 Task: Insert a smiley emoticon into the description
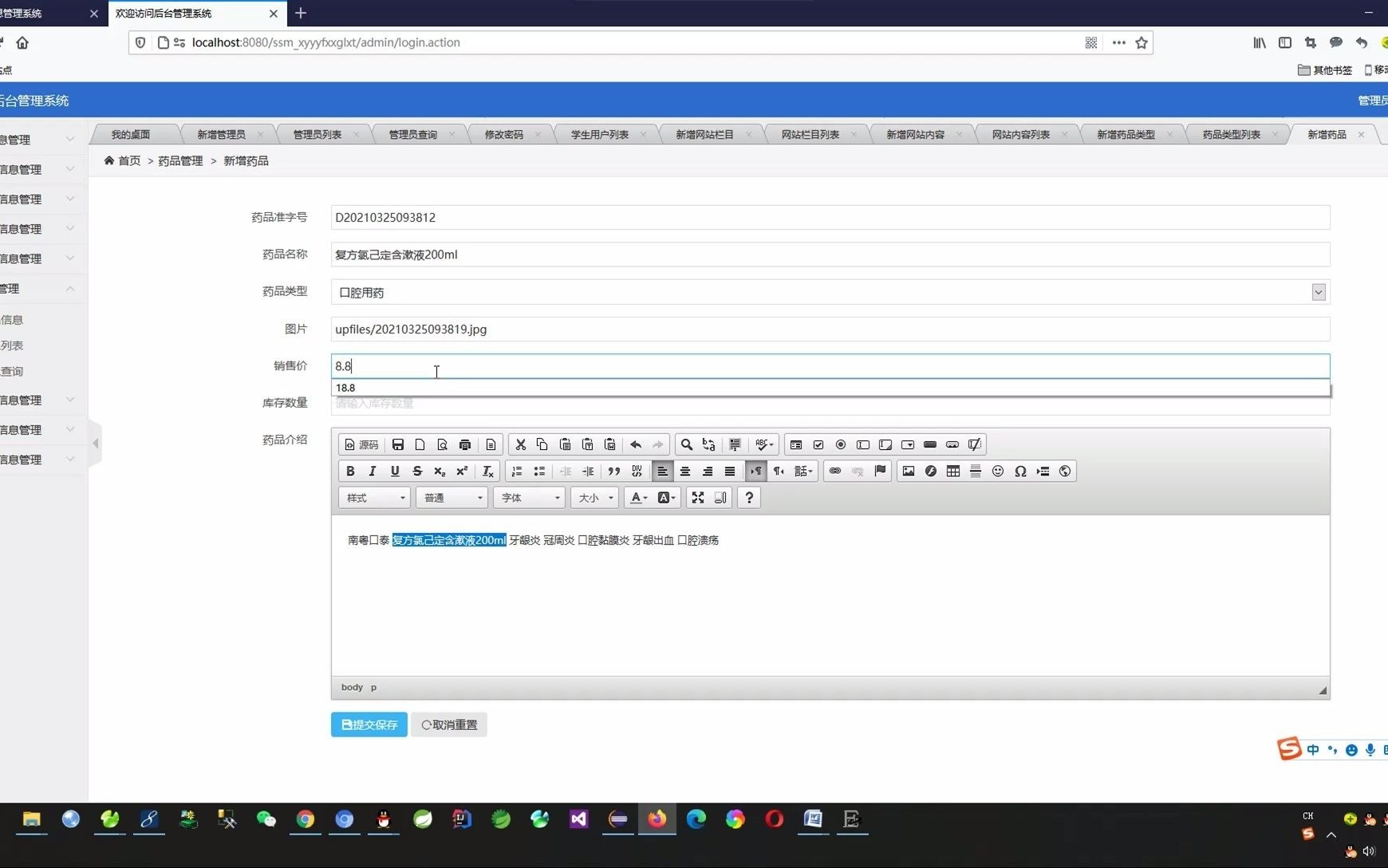pyautogui.click(x=998, y=471)
